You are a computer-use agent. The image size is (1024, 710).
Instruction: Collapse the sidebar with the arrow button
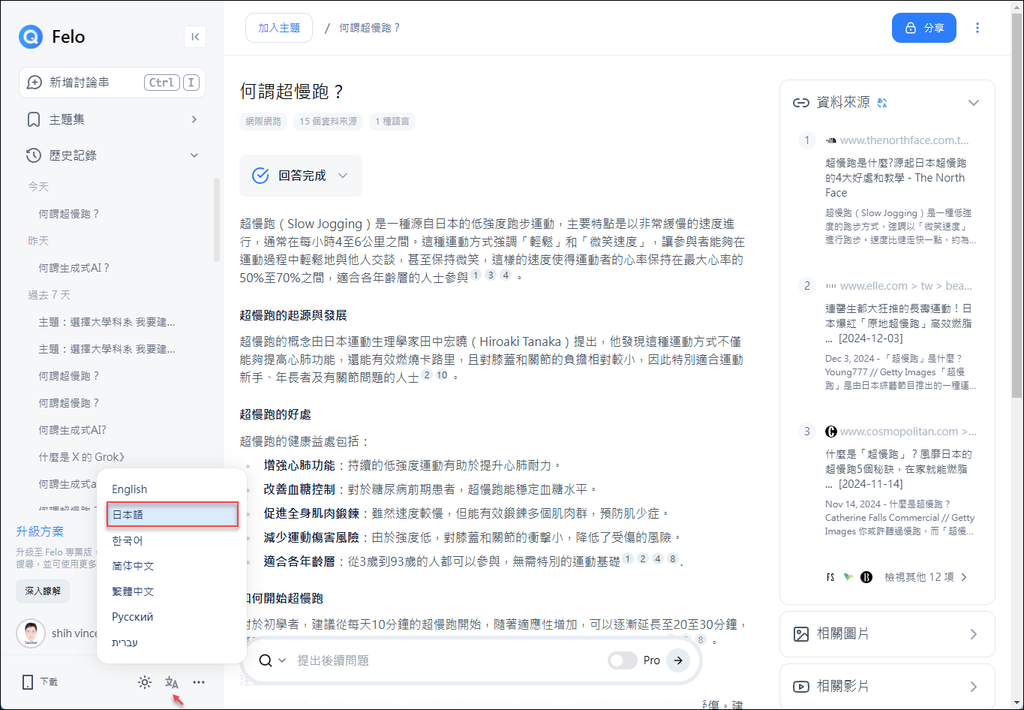pyautogui.click(x=195, y=37)
